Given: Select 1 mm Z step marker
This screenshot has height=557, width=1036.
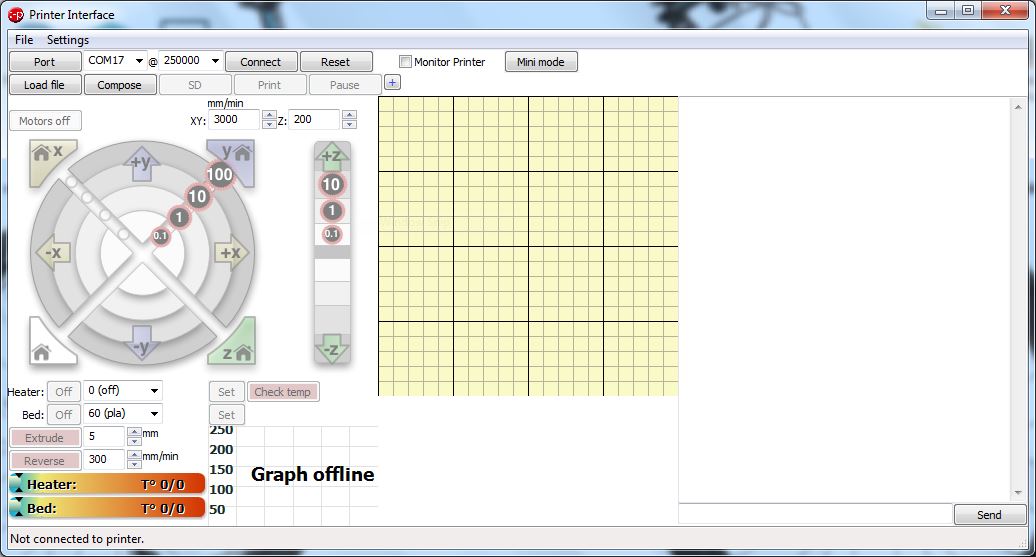Looking at the screenshot, I should point(332,211).
